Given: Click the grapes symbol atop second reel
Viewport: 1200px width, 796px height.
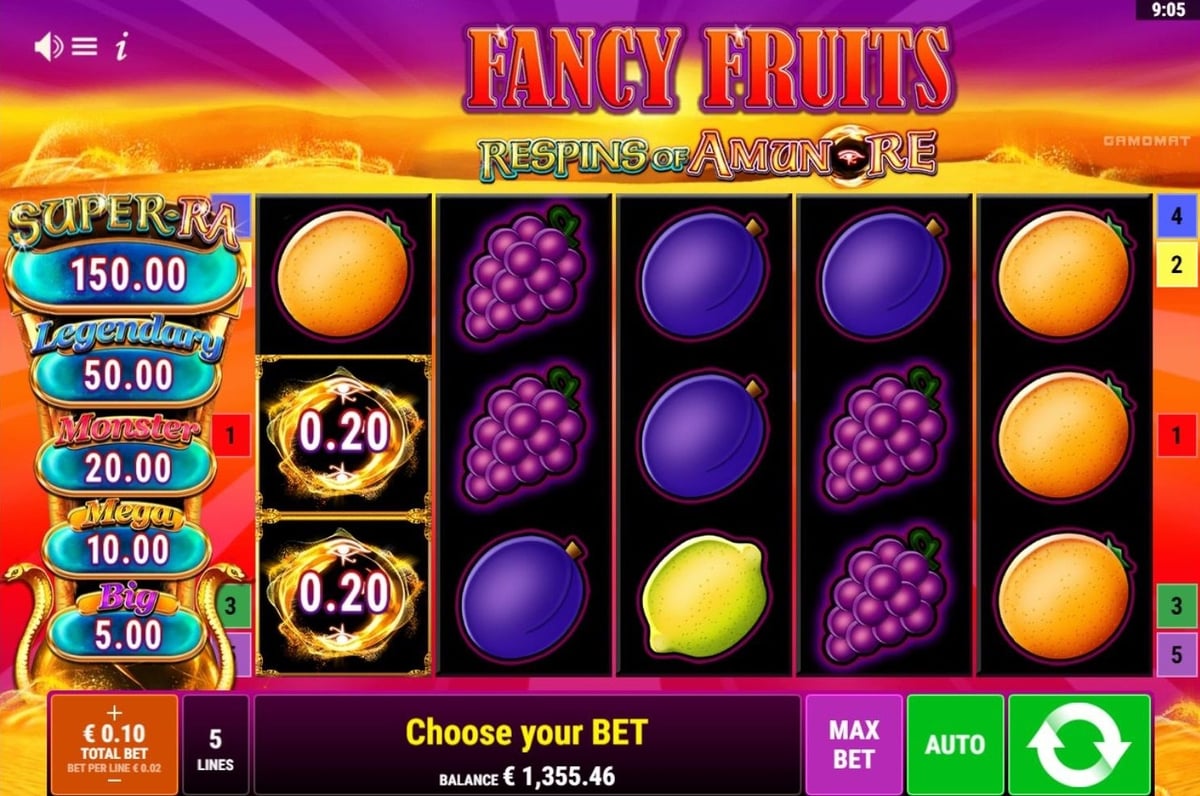Looking at the screenshot, I should point(524,273).
